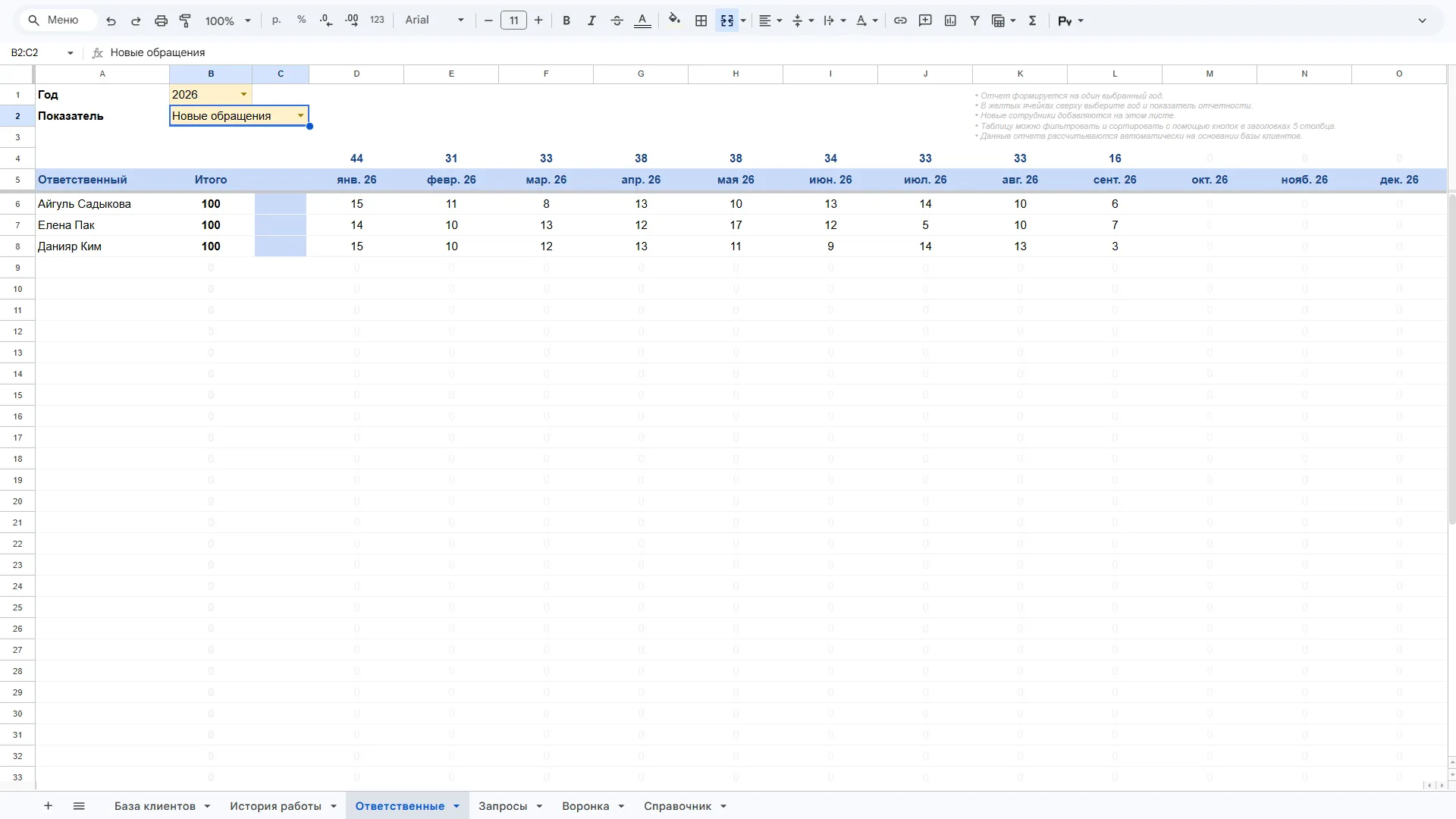Click the formula bar text
Viewport: 1456px width, 819px height.
158,52
